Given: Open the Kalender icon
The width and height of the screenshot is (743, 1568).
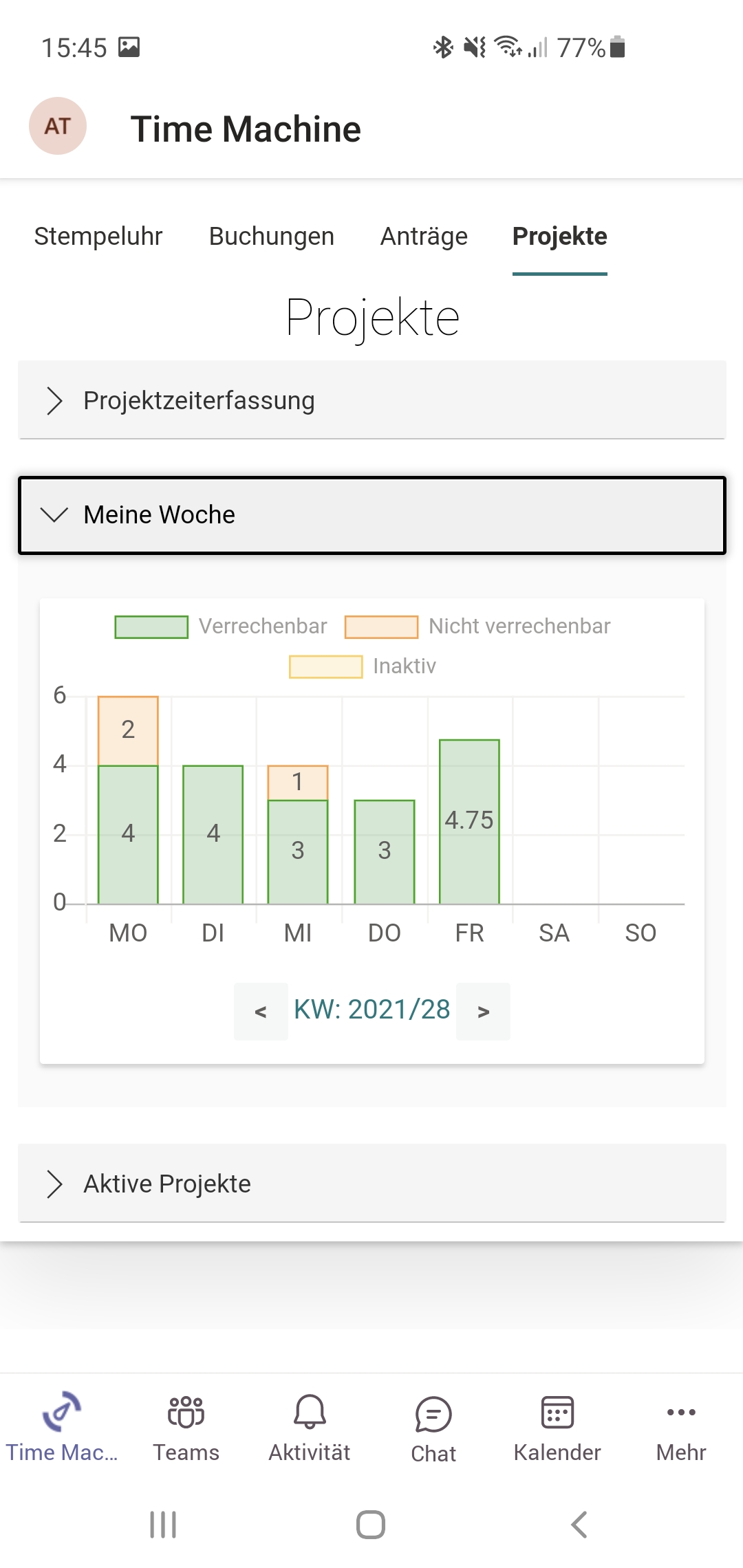Looking at the screenshot, I should pos(557,1413).
